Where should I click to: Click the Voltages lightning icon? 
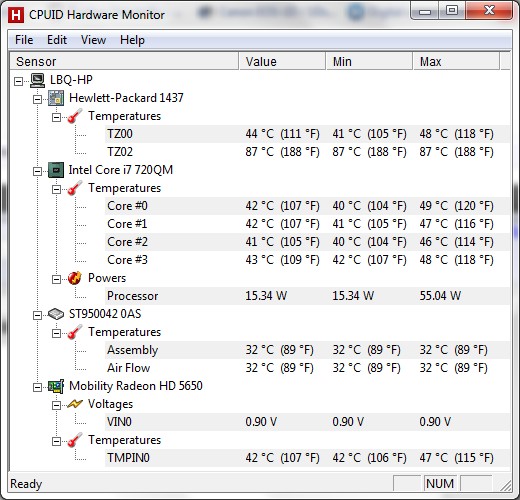coord(75,404)
